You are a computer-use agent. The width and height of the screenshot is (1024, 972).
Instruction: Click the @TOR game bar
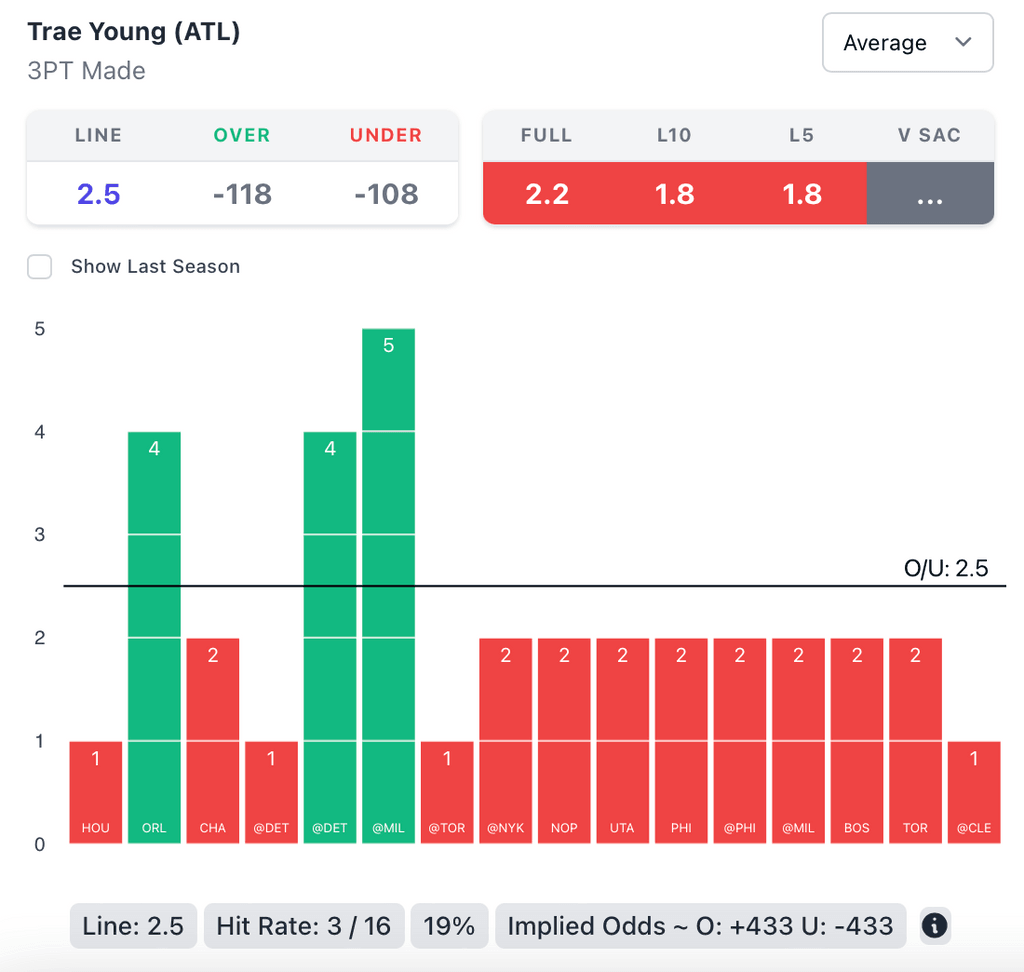(447, 792)
